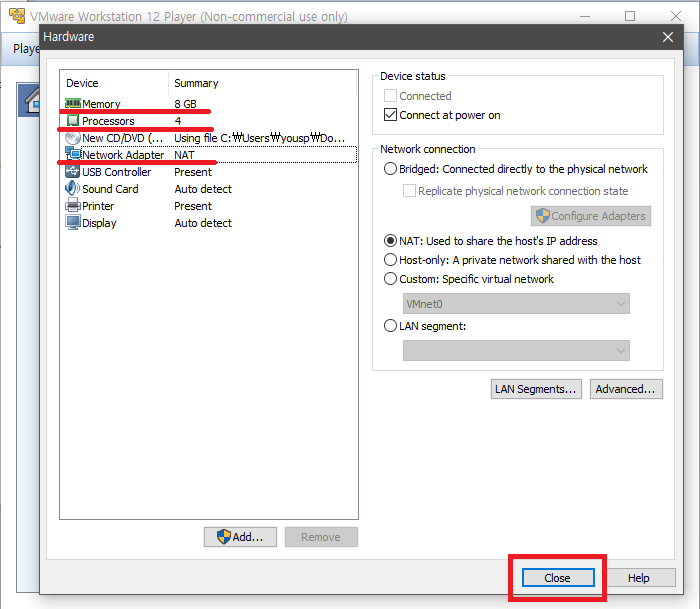Select the Processors device row
Image resolution: width=700 pixels, height=609 pixels.
(x=209, y=121)
